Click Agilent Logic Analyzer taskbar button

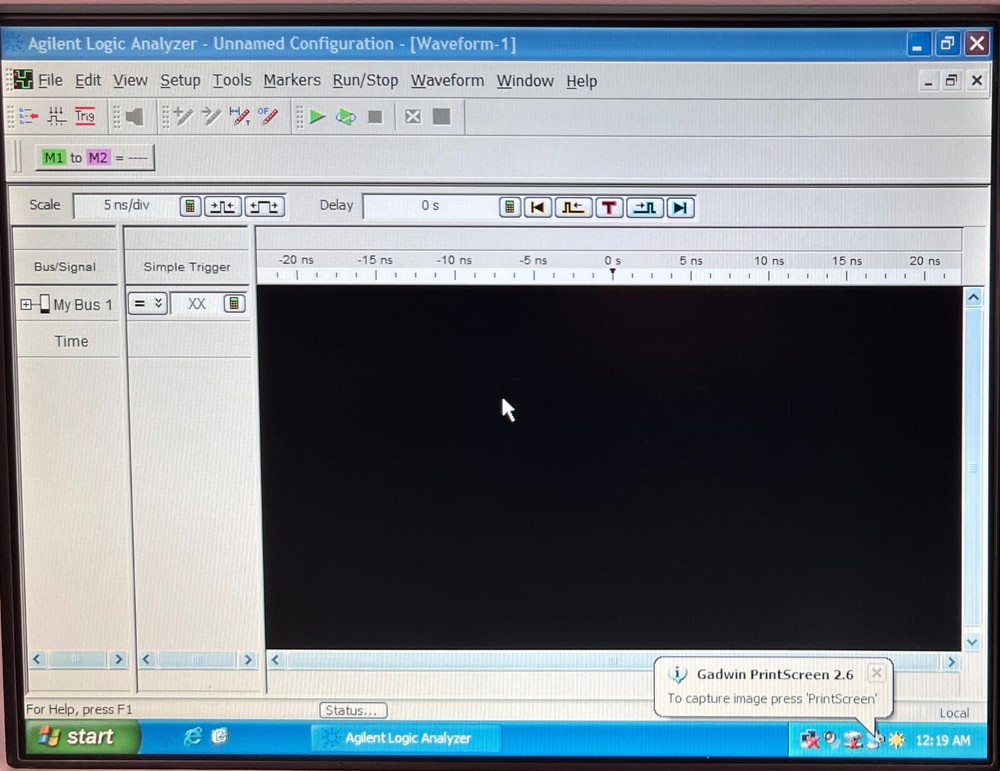406,738
